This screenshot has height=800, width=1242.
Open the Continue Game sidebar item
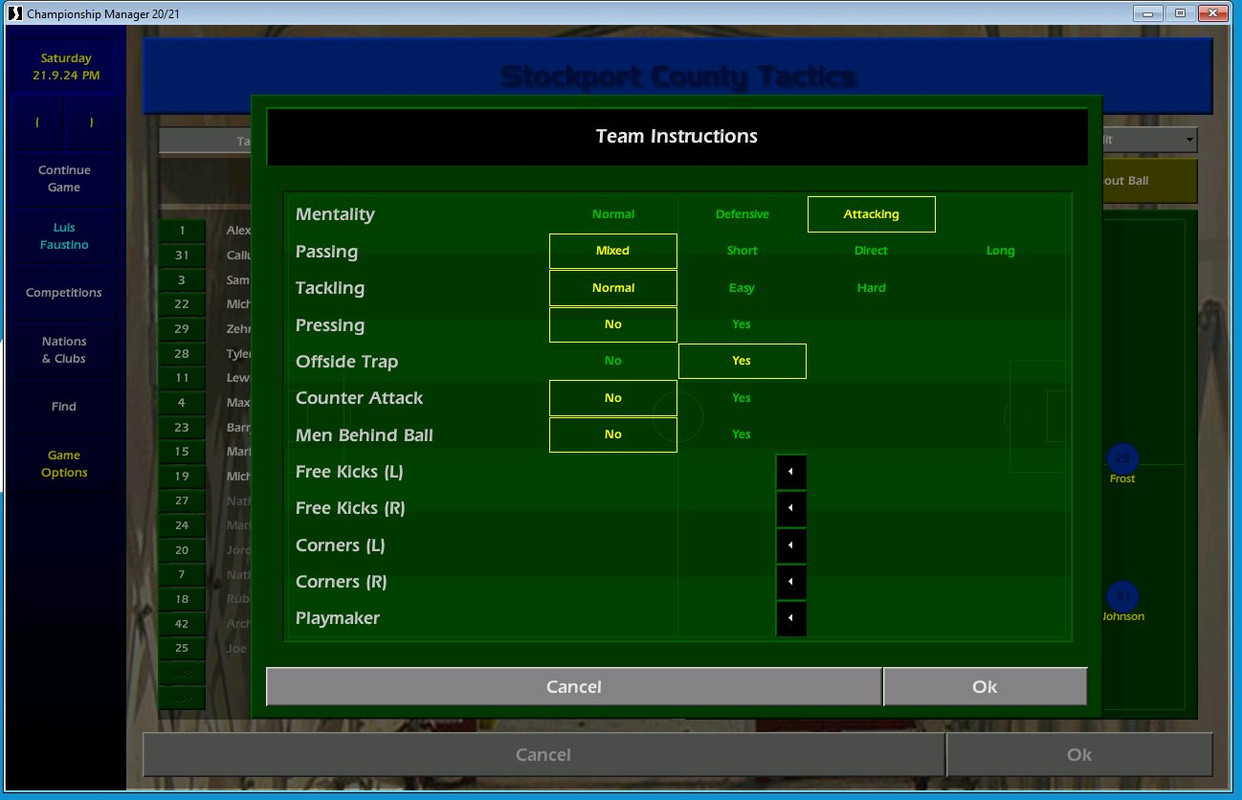tap(64, 179)
